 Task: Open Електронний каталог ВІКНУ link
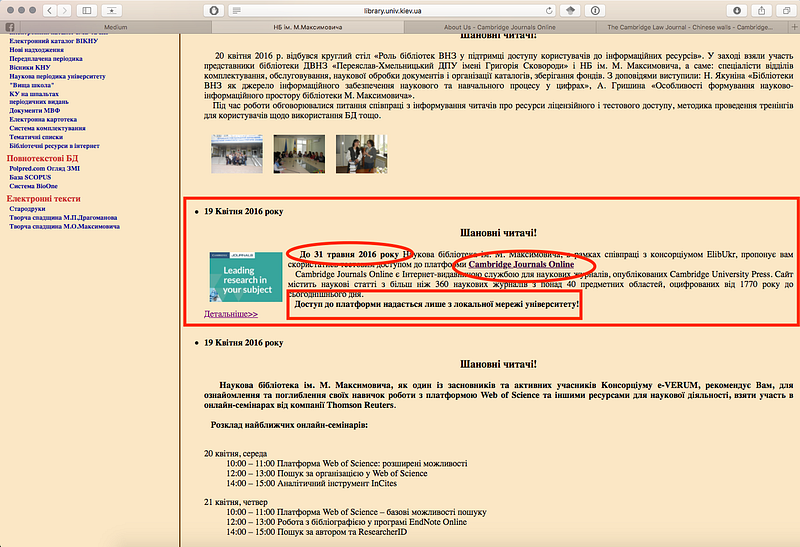point(54,41)
